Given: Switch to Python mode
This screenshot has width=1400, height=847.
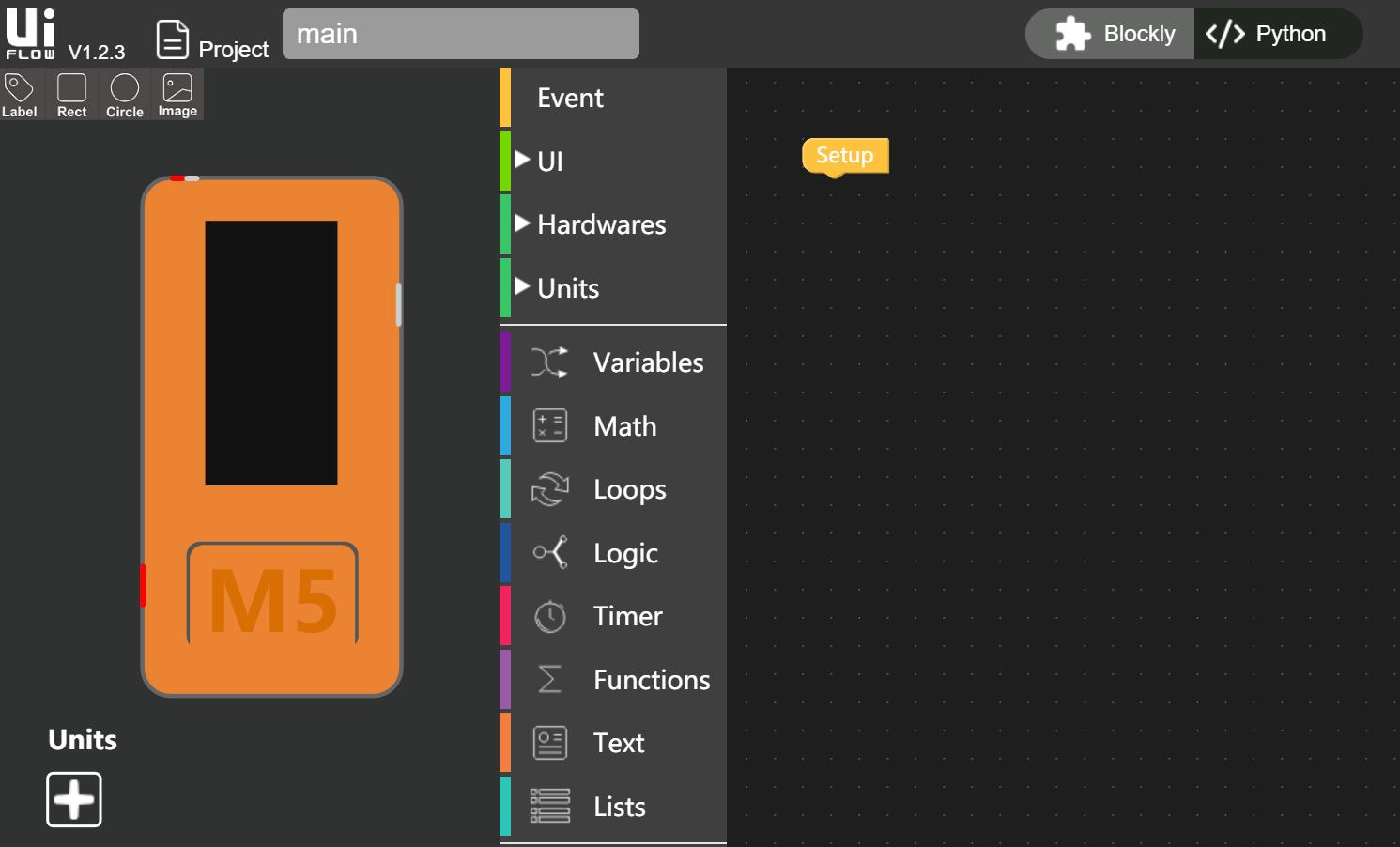Looking at the screenshot, I should click(1279, 34).
